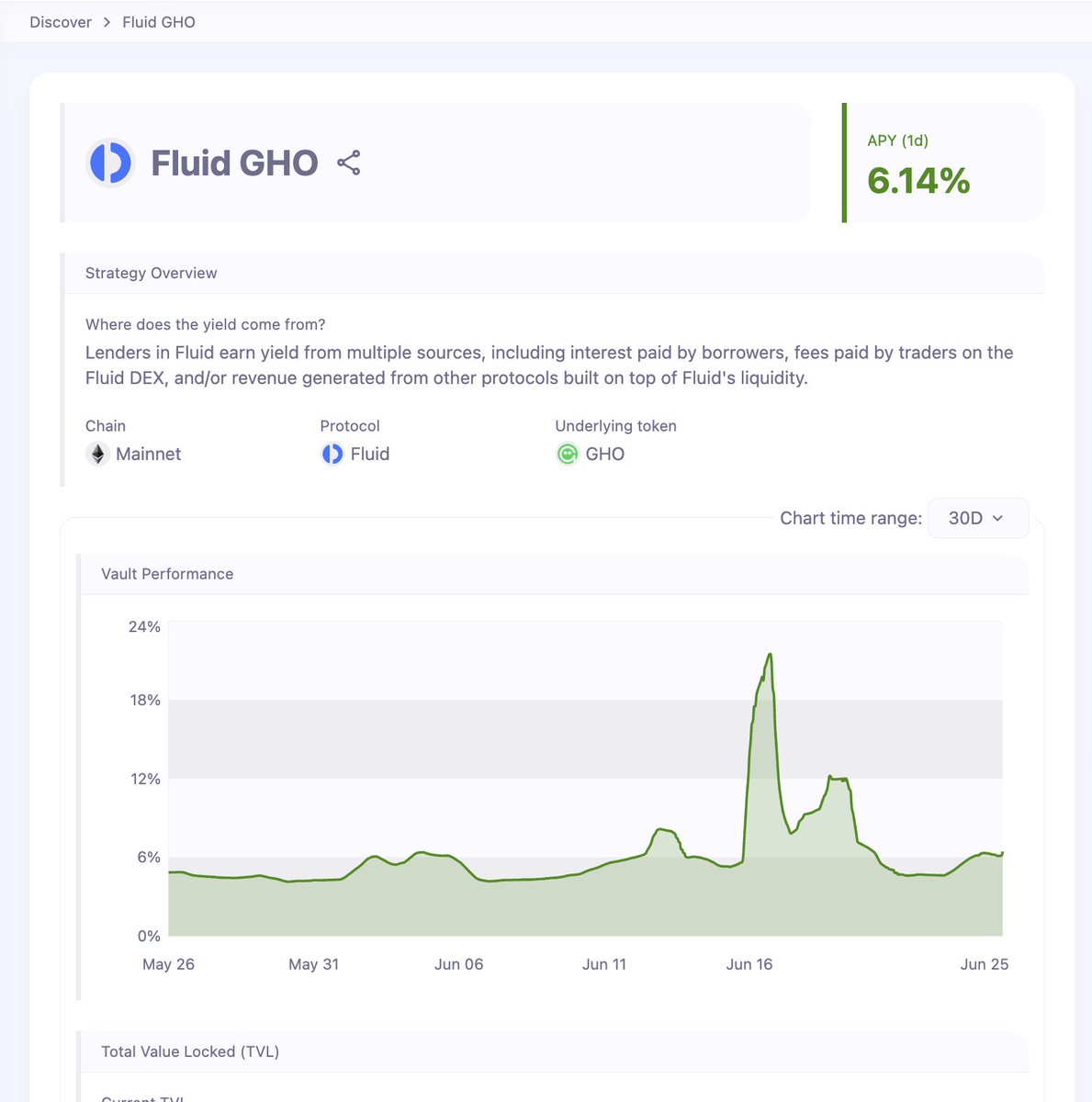Click the 18% label on the chart y-axis

click(145, 700)
